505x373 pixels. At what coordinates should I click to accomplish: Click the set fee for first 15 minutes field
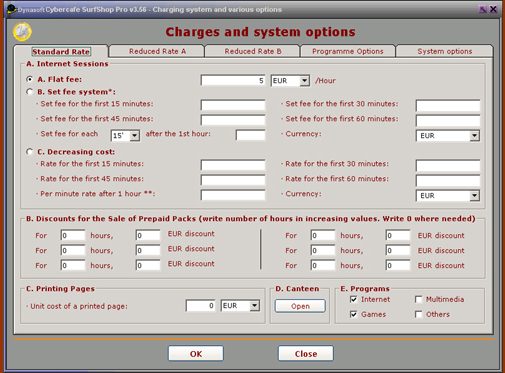click(233, 105)
